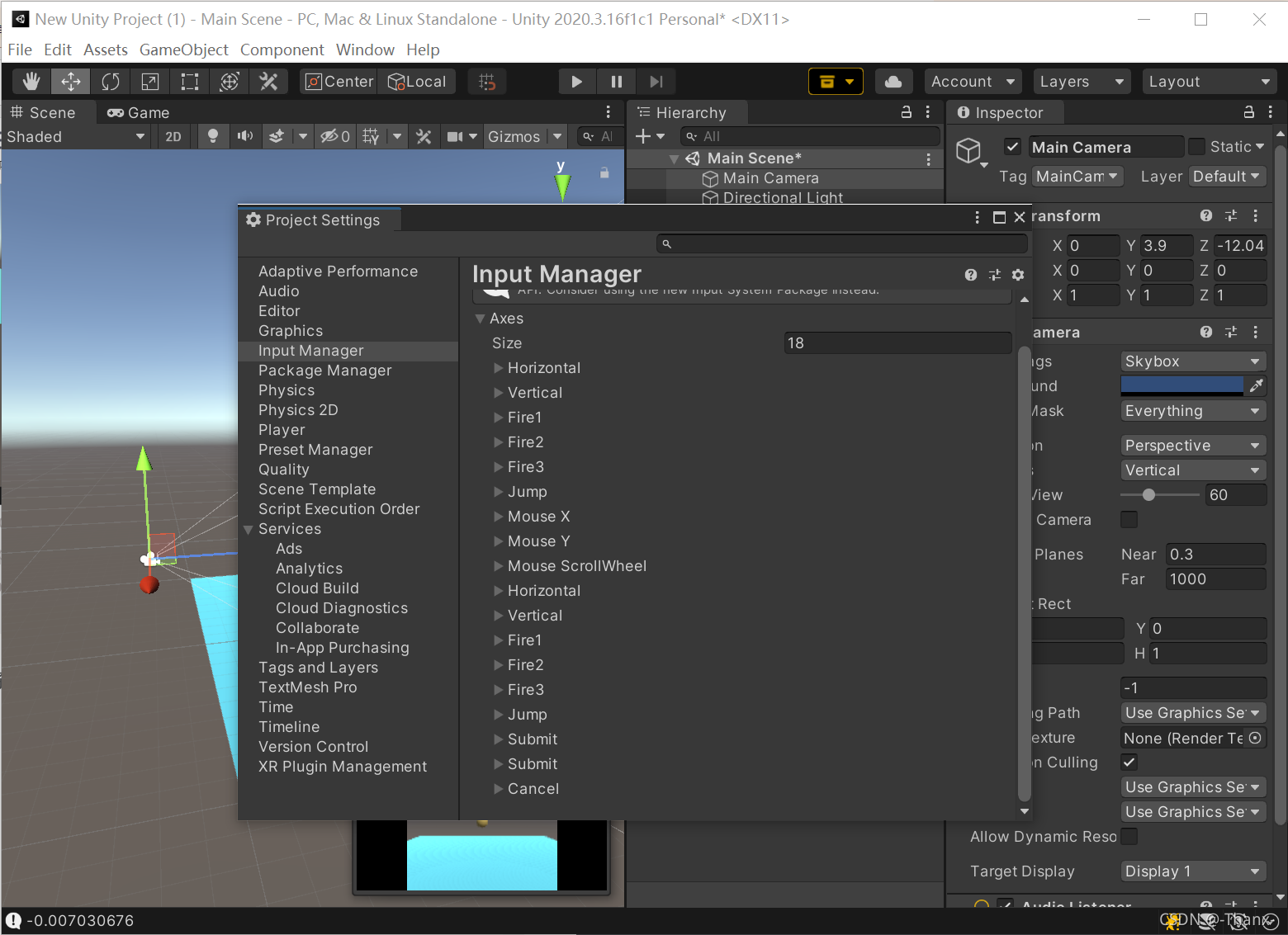This screenshot has height=935, width=1288.
Task: Use eyedropper for background color
Action: click(x=1256, y=386)
